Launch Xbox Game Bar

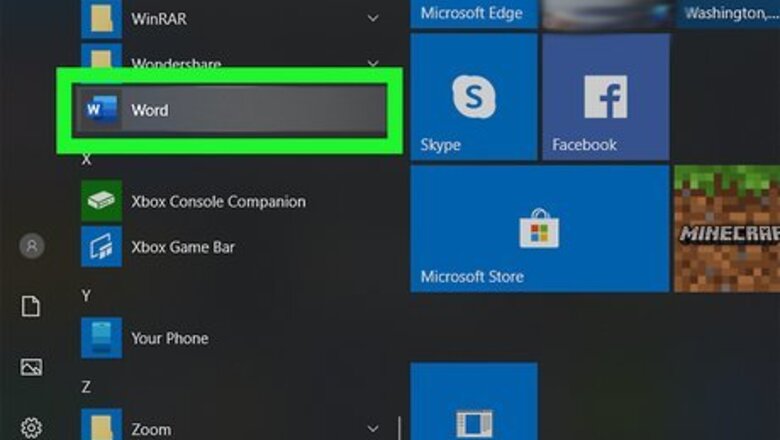pyautogui.click(x=231, y=247)
